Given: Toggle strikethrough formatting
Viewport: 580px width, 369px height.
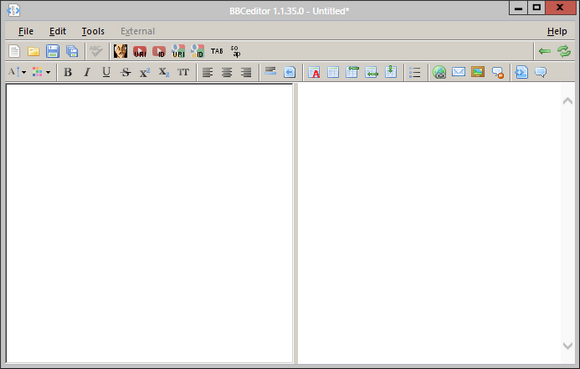Looking at the screenshot, I should click(125, 72).
